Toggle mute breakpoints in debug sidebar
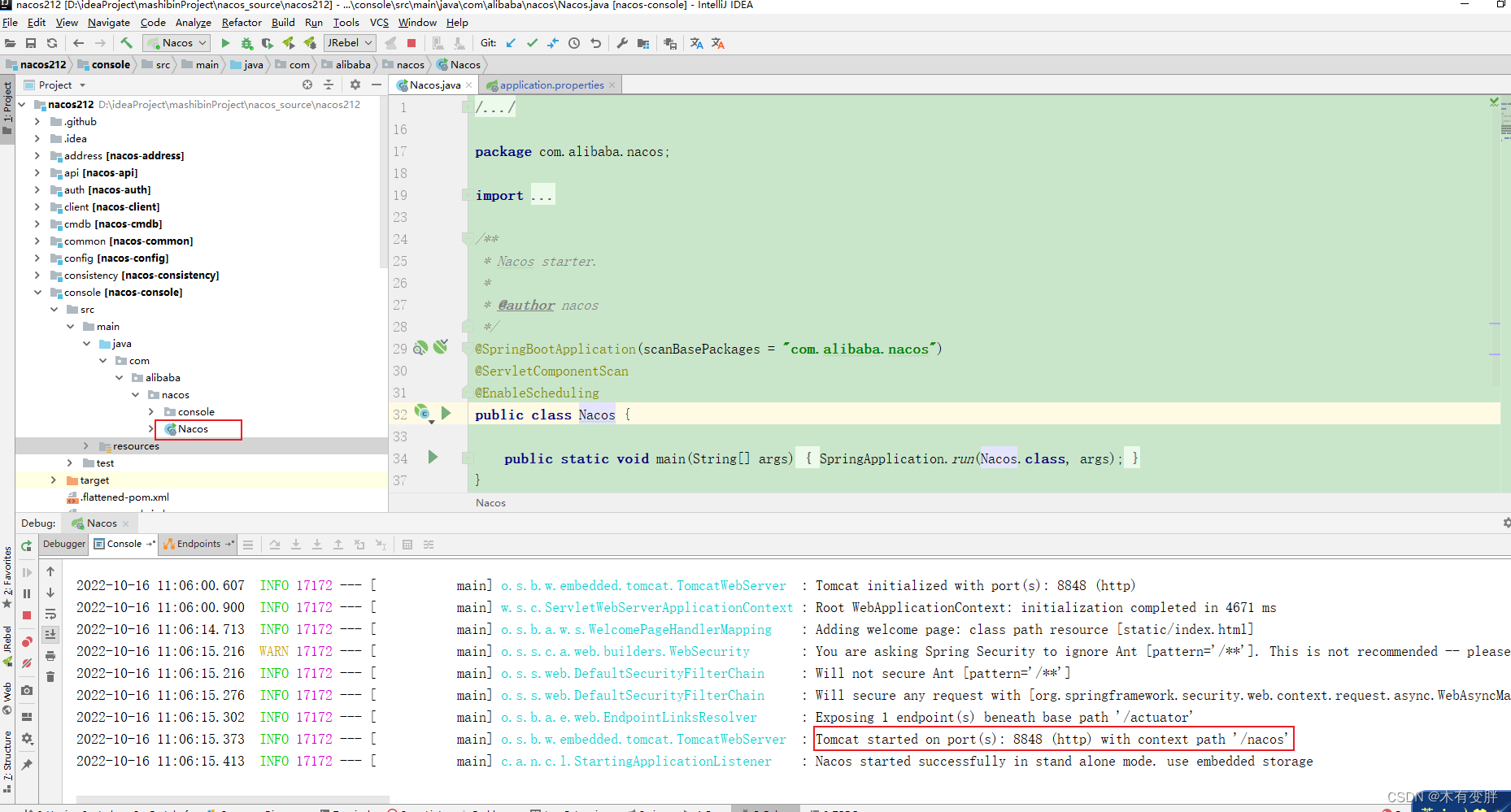Viewport: 1511px width, 812px height. pos(27,663)
